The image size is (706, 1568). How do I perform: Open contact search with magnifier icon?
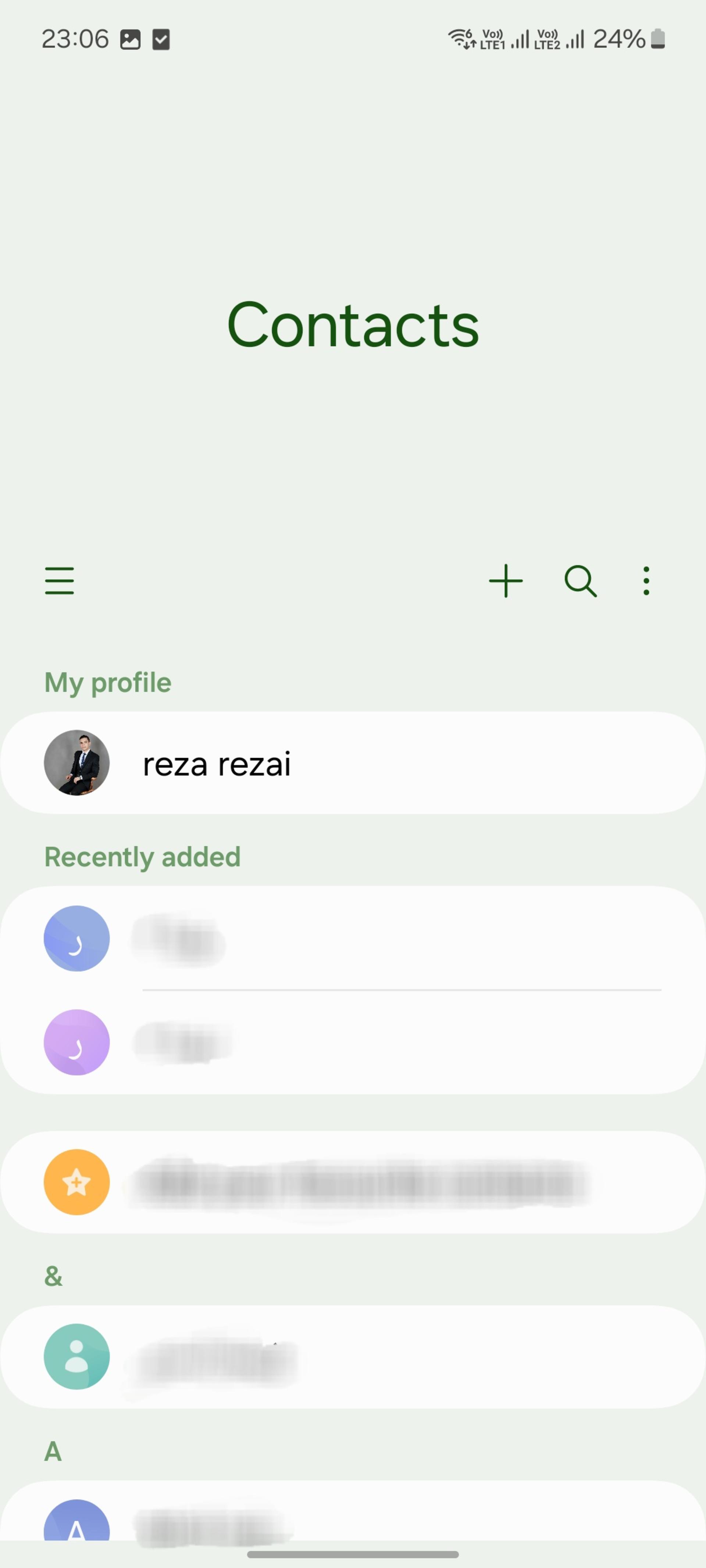580,581
